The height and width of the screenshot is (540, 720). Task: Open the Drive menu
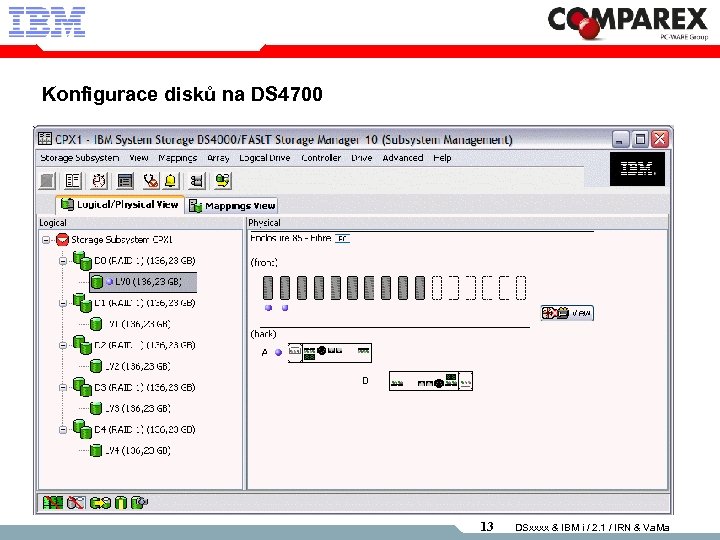click(x=362, y=158)
